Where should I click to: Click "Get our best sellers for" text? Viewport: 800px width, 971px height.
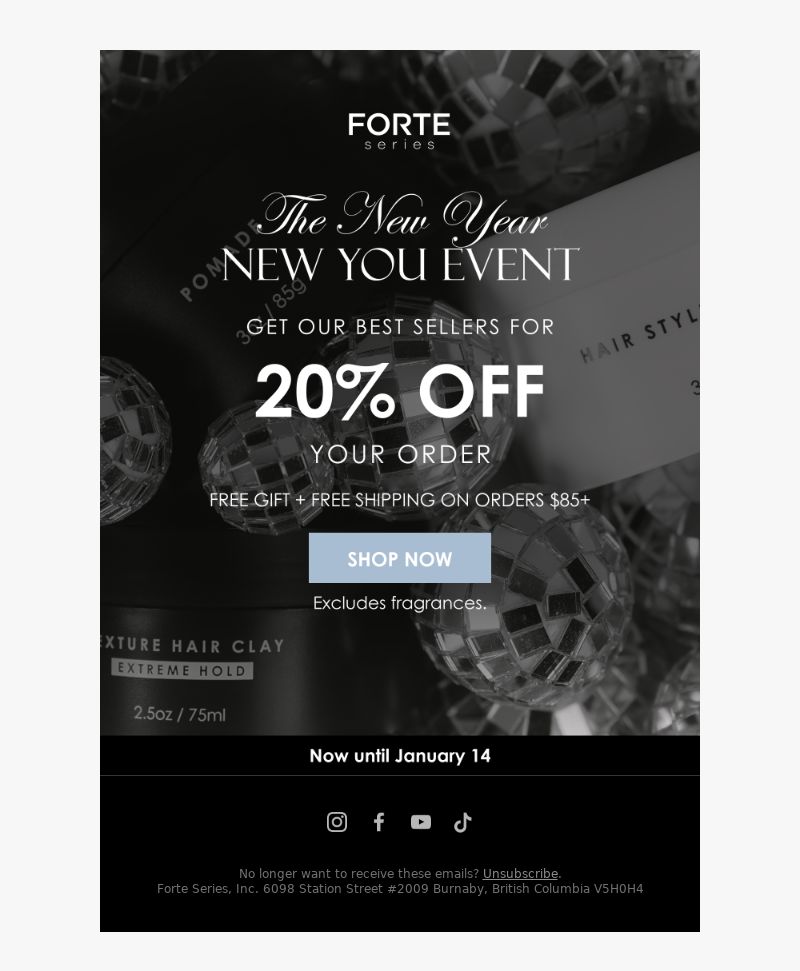400,327
